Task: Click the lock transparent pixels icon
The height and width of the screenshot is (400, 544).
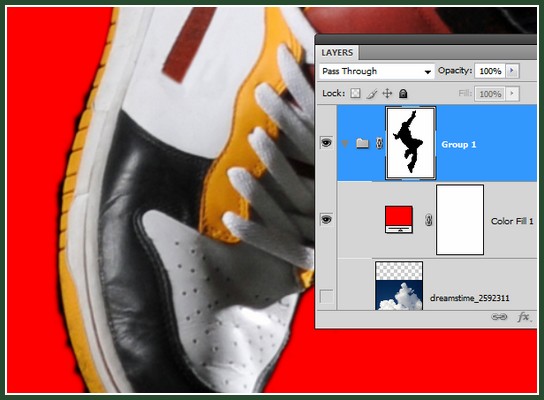Action: point(355,93)
